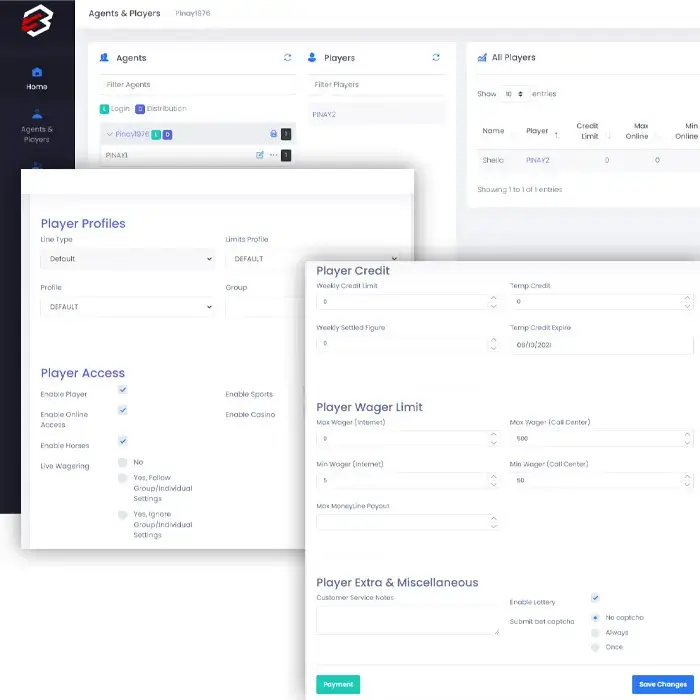
Task: Sort All Players by Credit Limit column
Action: 587,131
